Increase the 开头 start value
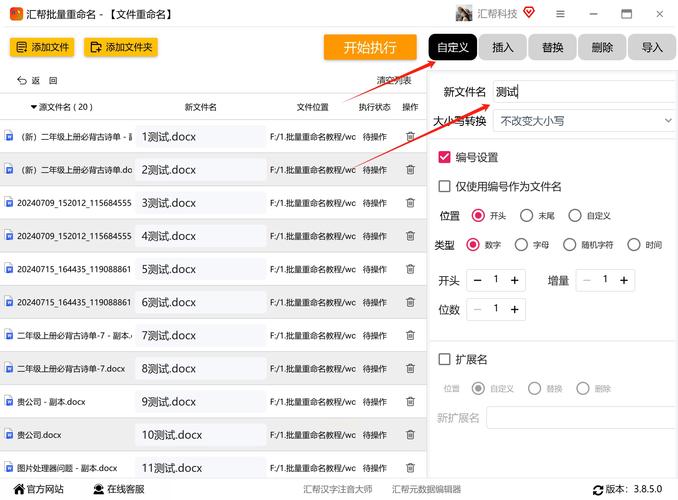Image resolution: width=678 pixels, height=500 pixels. (515, 280)
